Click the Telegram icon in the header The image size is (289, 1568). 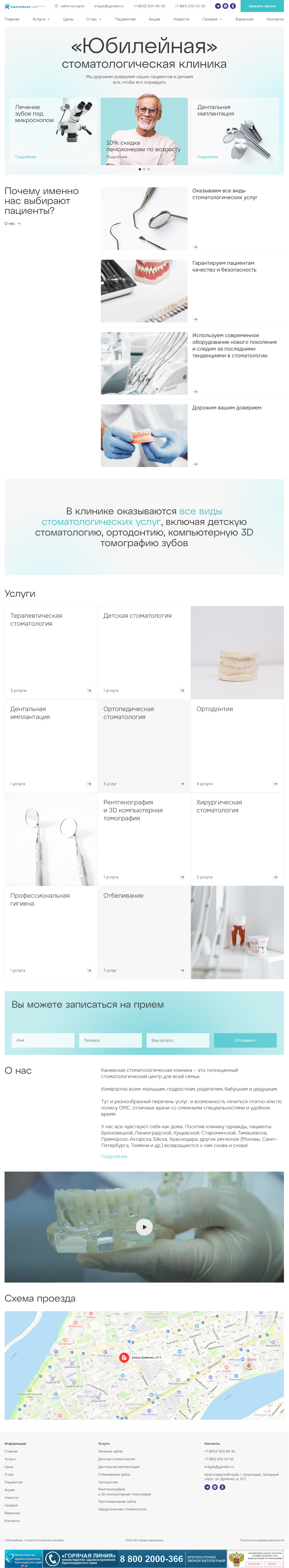218,6
